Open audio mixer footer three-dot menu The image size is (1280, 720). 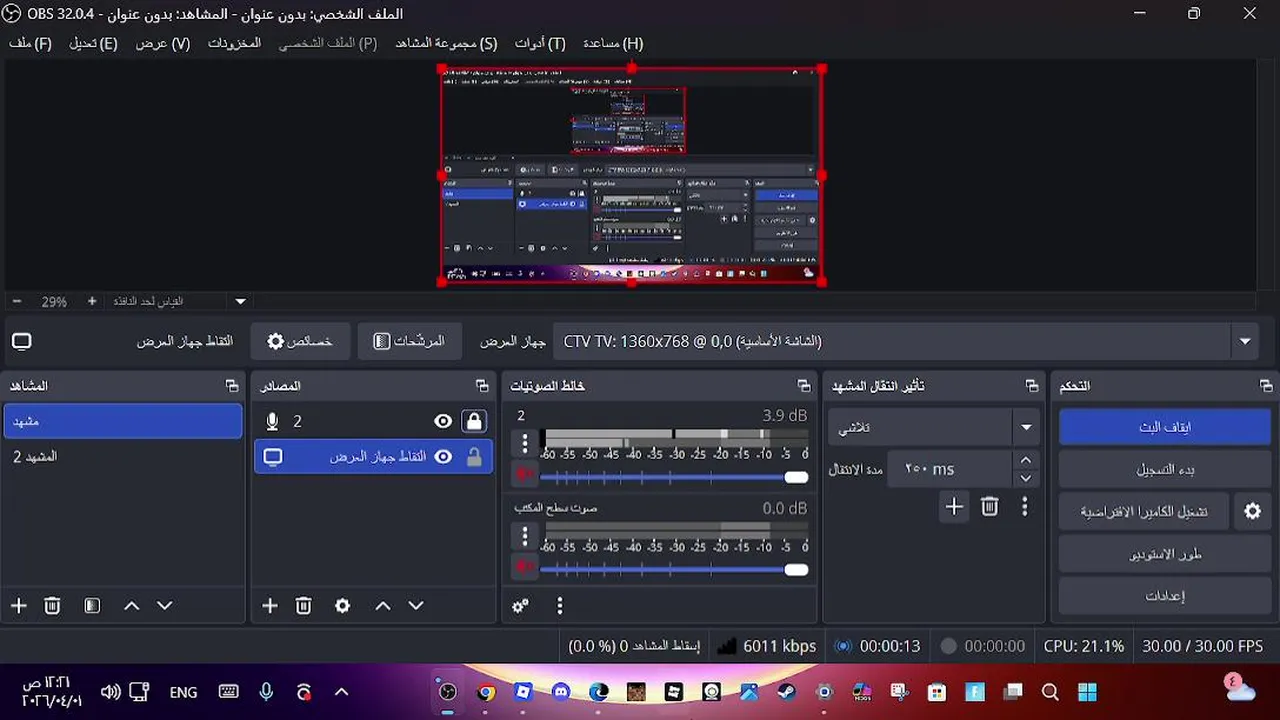(x=559, y=606)
